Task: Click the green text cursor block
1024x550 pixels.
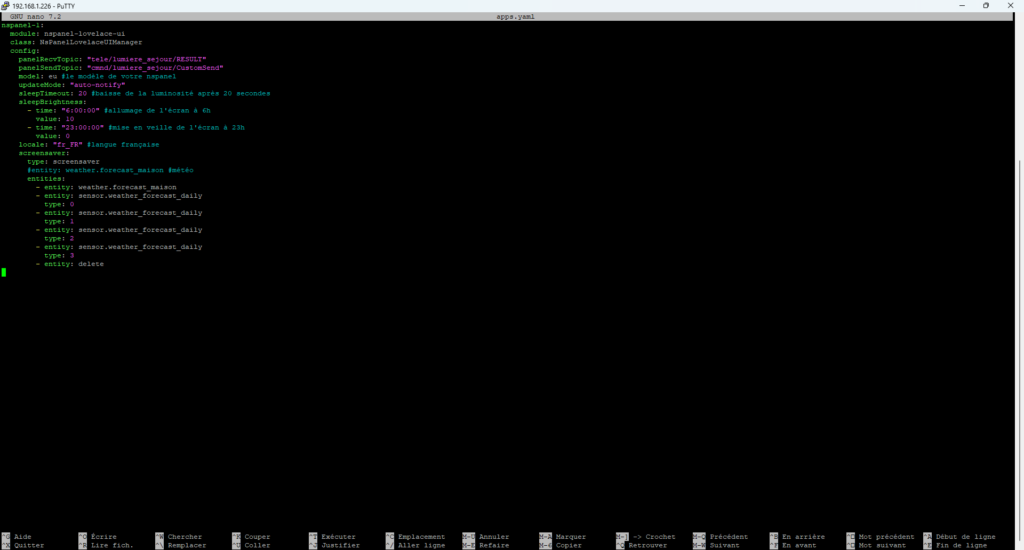Action: tap(3, 272)
